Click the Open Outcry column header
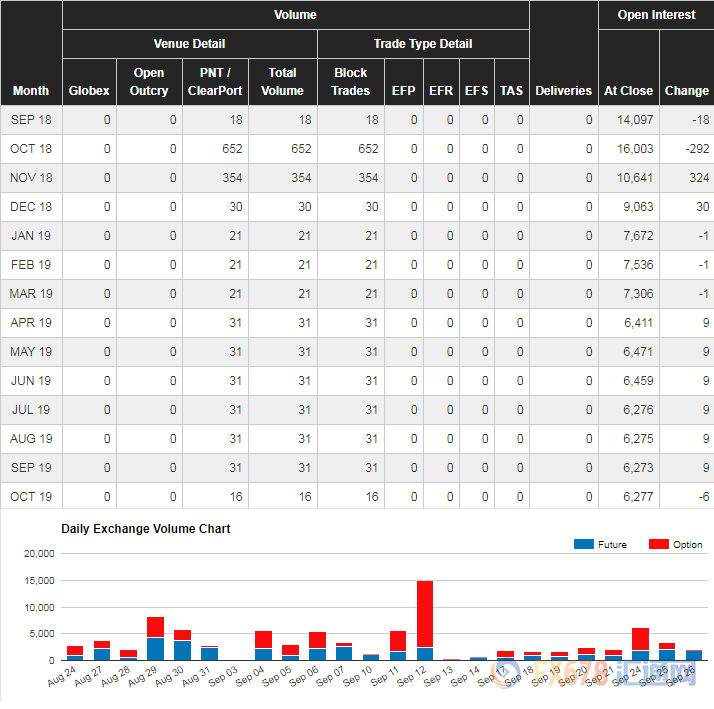 pos(149,82)
